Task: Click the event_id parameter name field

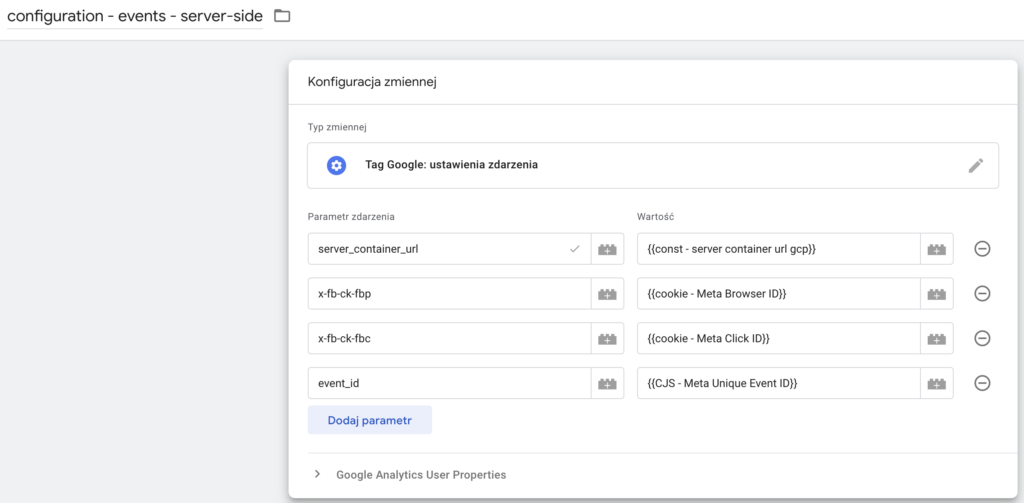Action: click(x=448, y=383)
